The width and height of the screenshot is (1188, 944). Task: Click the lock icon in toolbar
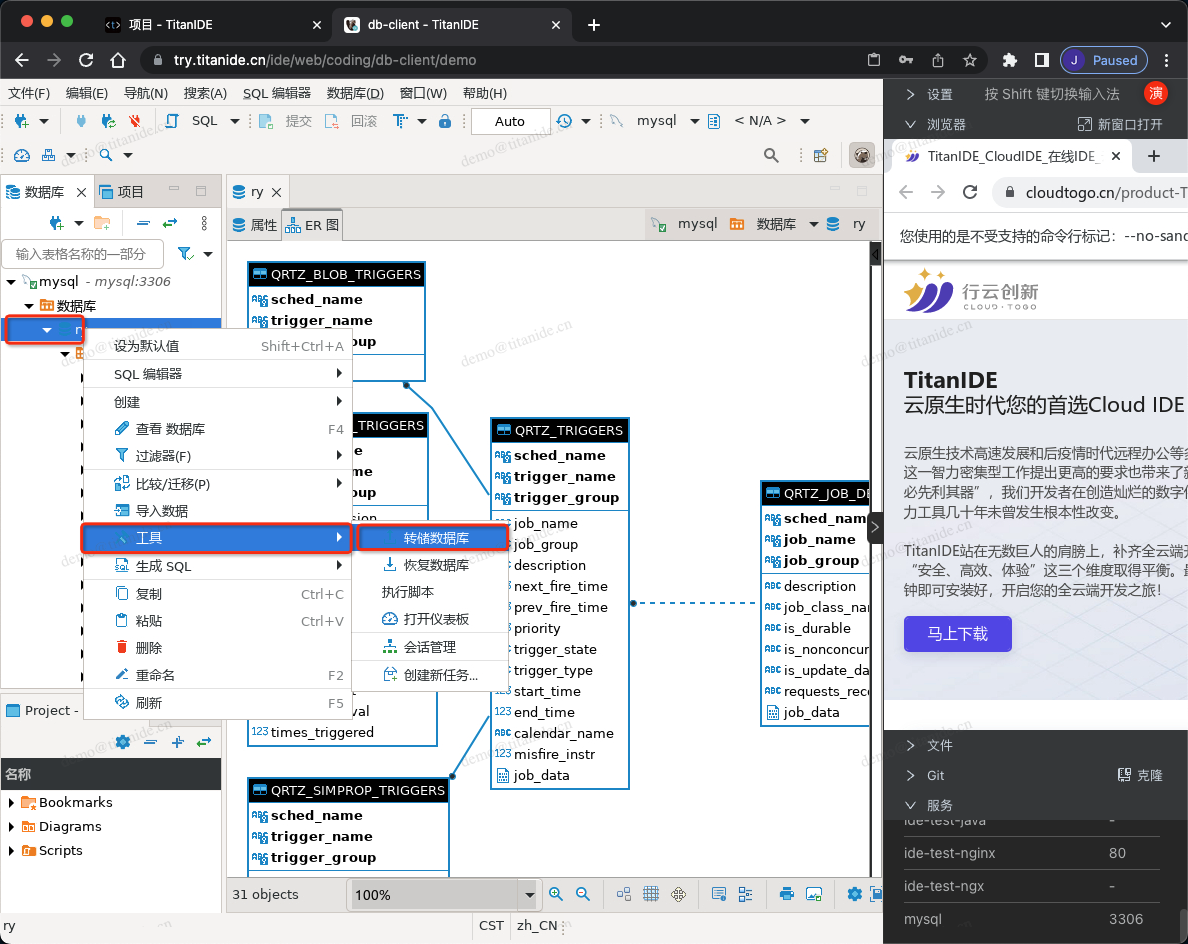click(x=445, y=121)
